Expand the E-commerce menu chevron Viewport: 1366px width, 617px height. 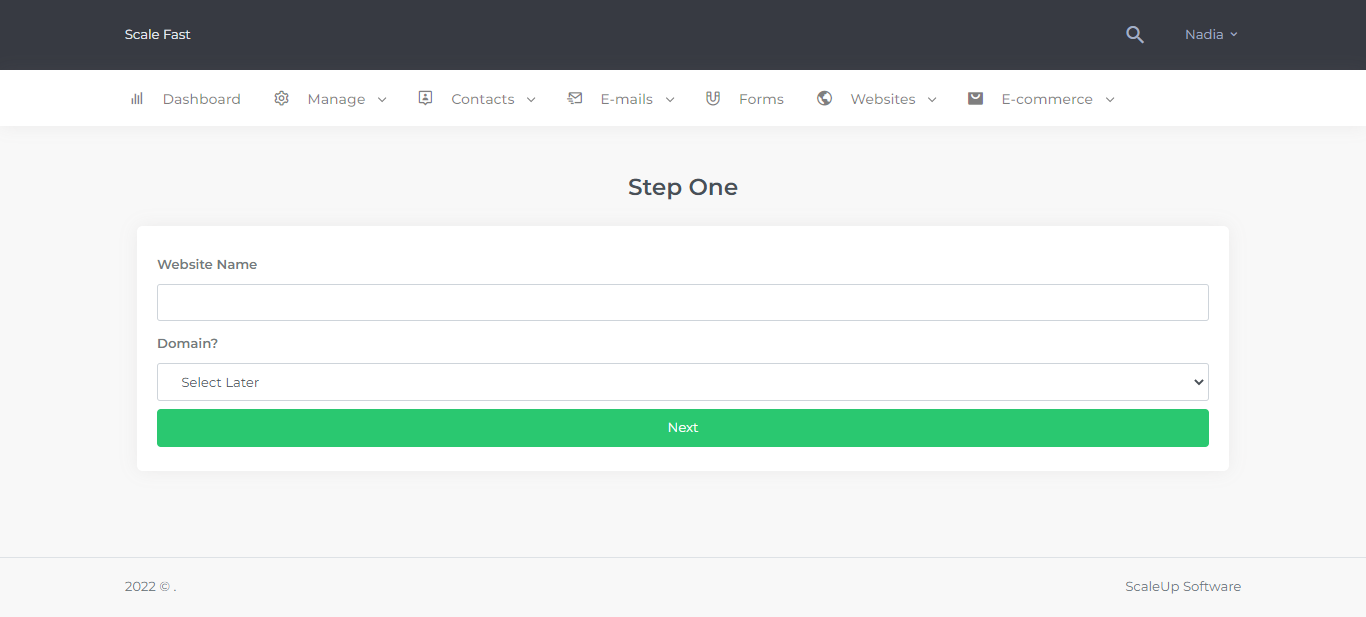pos(1110,100)
